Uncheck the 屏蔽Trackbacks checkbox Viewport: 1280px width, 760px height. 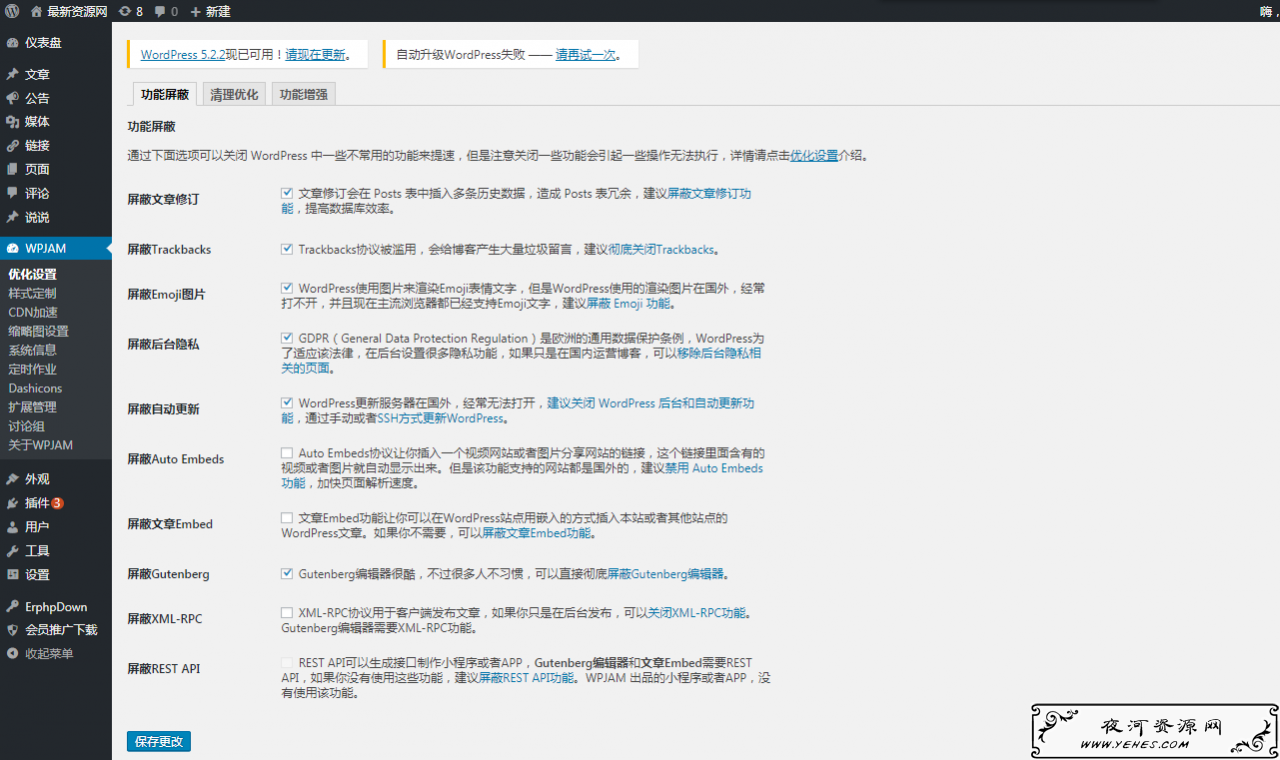coord(287,249)
